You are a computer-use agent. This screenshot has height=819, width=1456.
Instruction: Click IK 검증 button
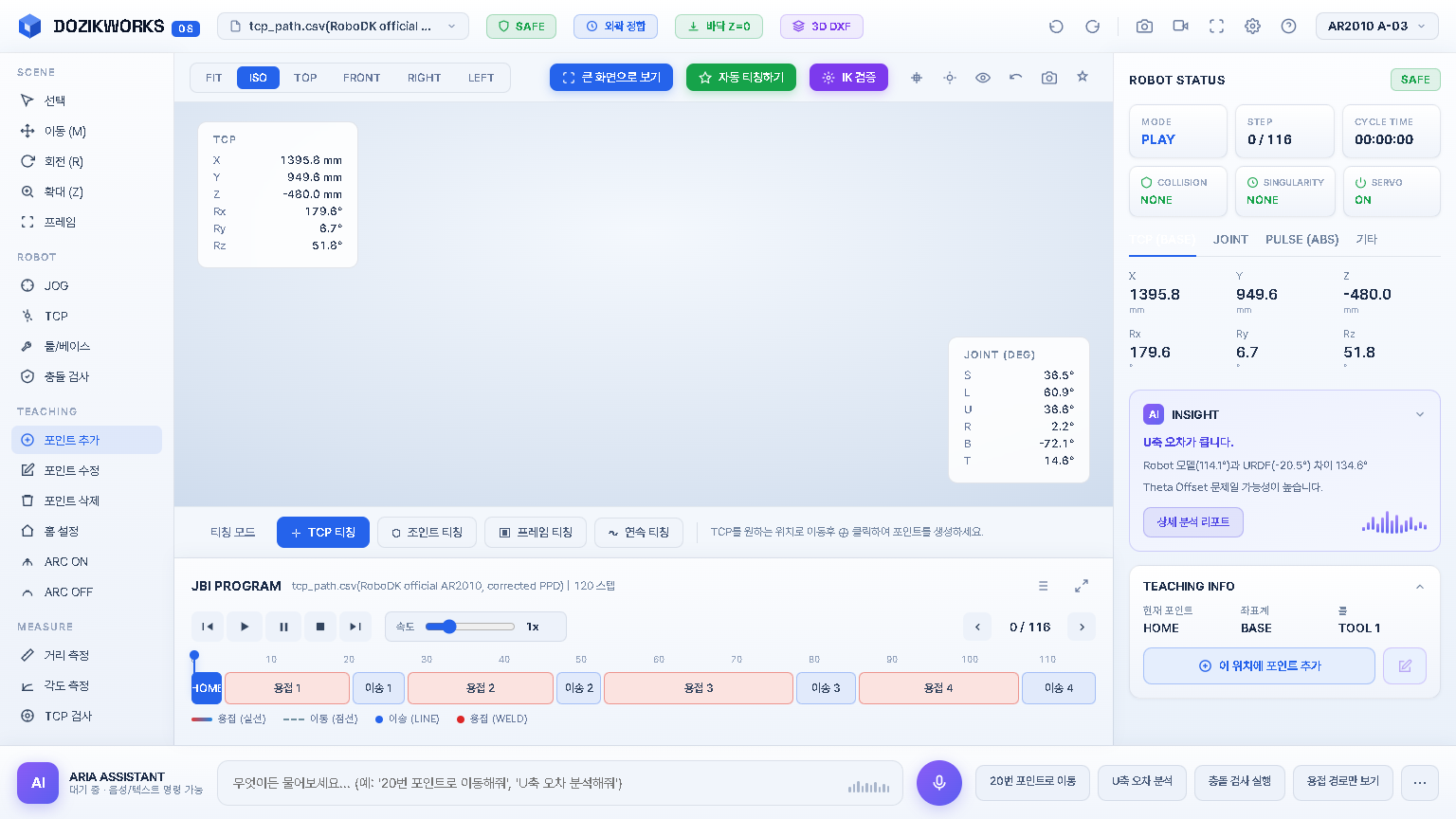pos(848,78)
